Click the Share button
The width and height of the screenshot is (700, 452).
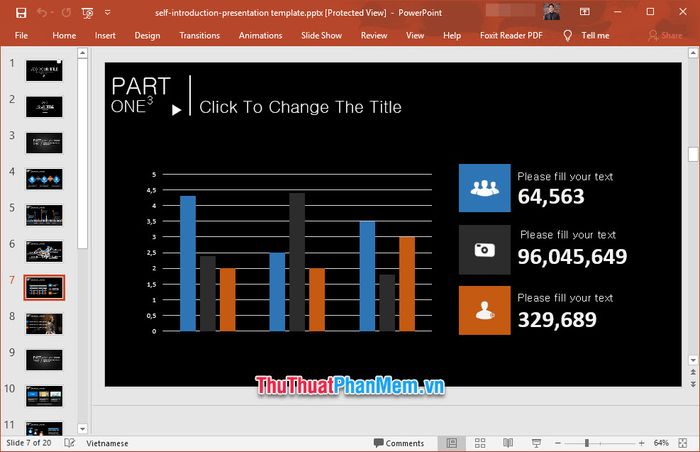pyautogui.click(x=665, y=35)
